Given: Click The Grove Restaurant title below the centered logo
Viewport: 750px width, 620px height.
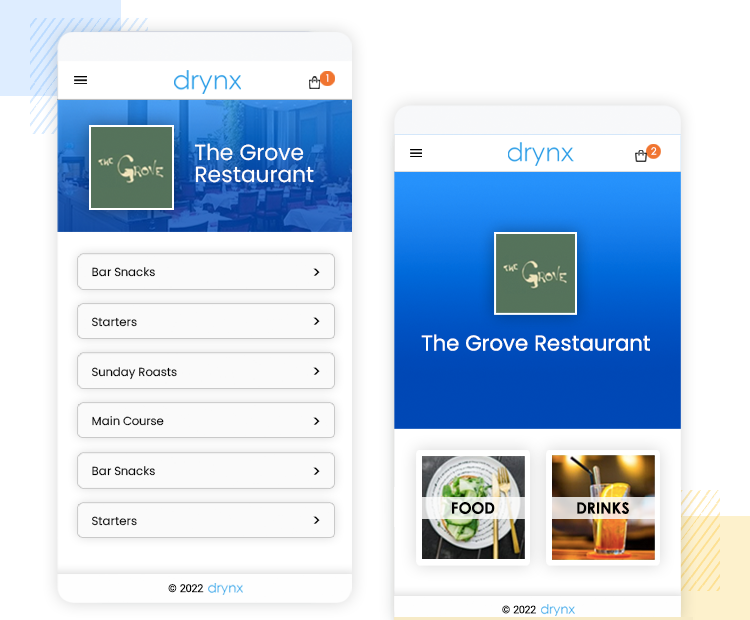Looking at the screenshot, I should (536, 343).
